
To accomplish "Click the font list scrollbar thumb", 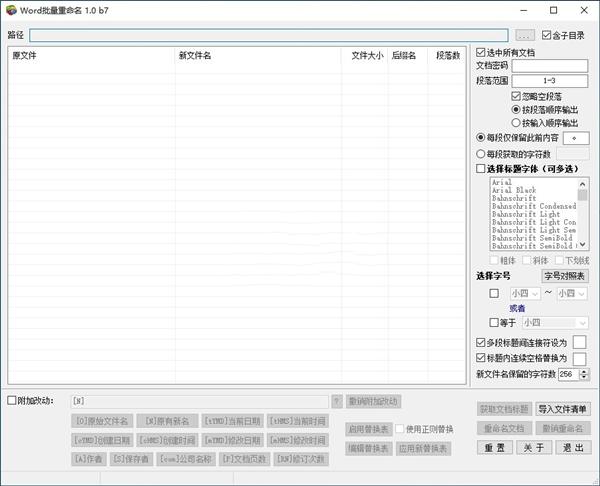I will coord(582,195).
